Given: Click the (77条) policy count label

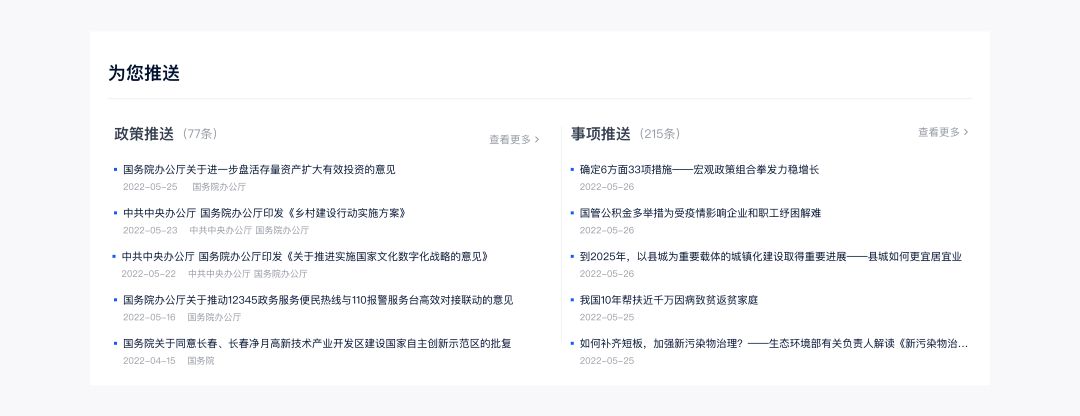Looking at the screenshot, I should coord(200,134).
